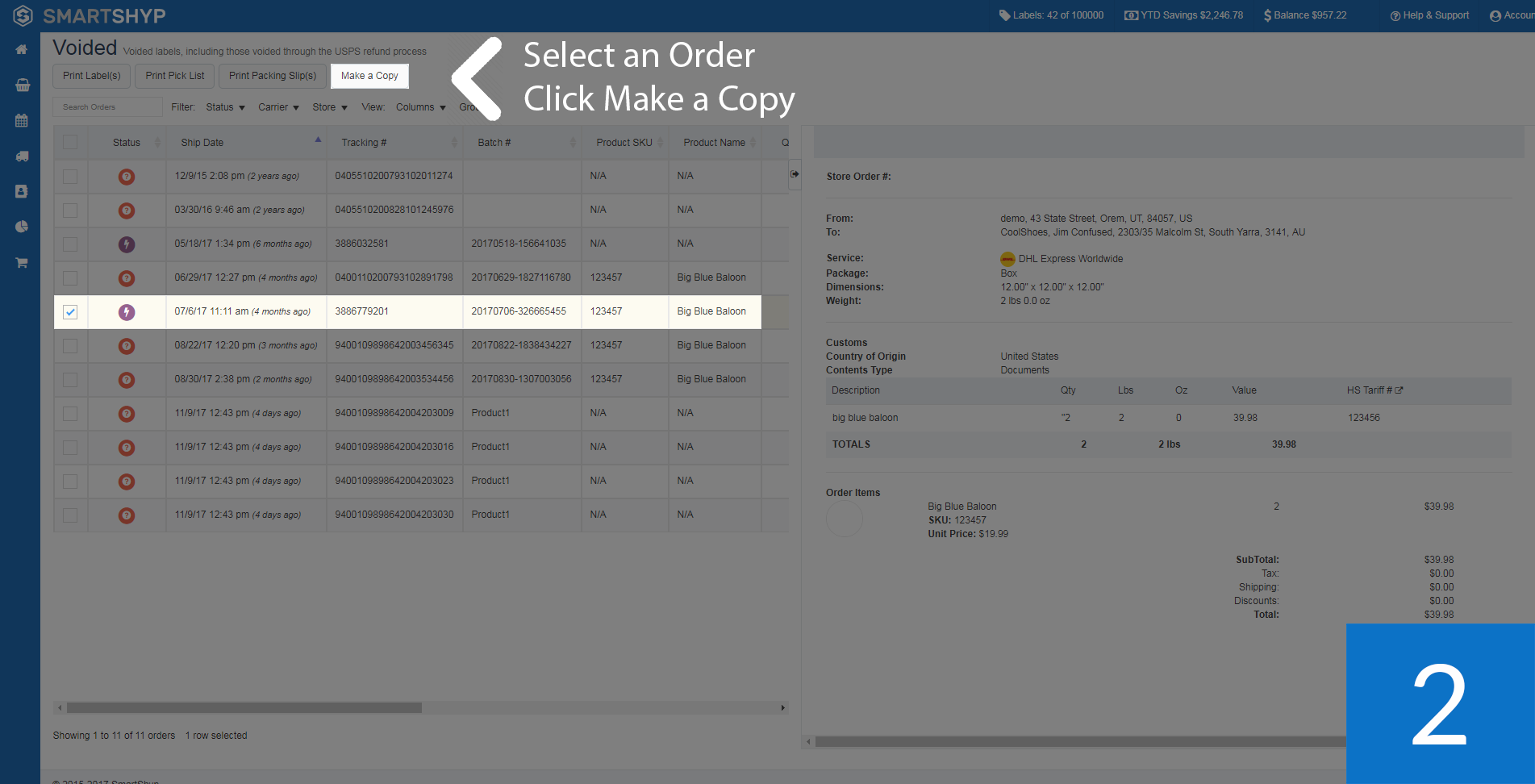Click the Make a Copy button
1535x784 pixels.
coord(369,76)
